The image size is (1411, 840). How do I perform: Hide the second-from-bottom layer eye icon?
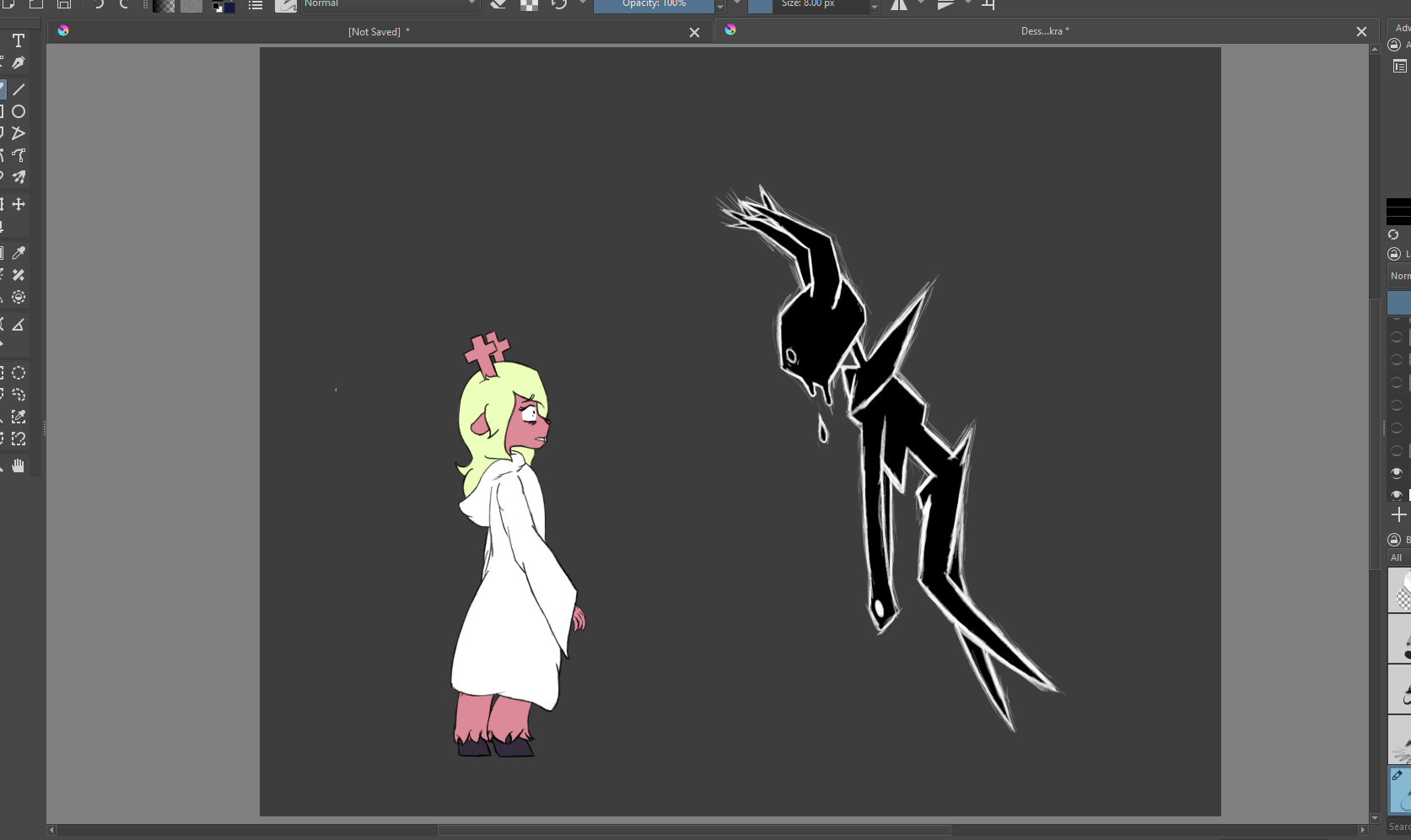[x=1397, y=472]
